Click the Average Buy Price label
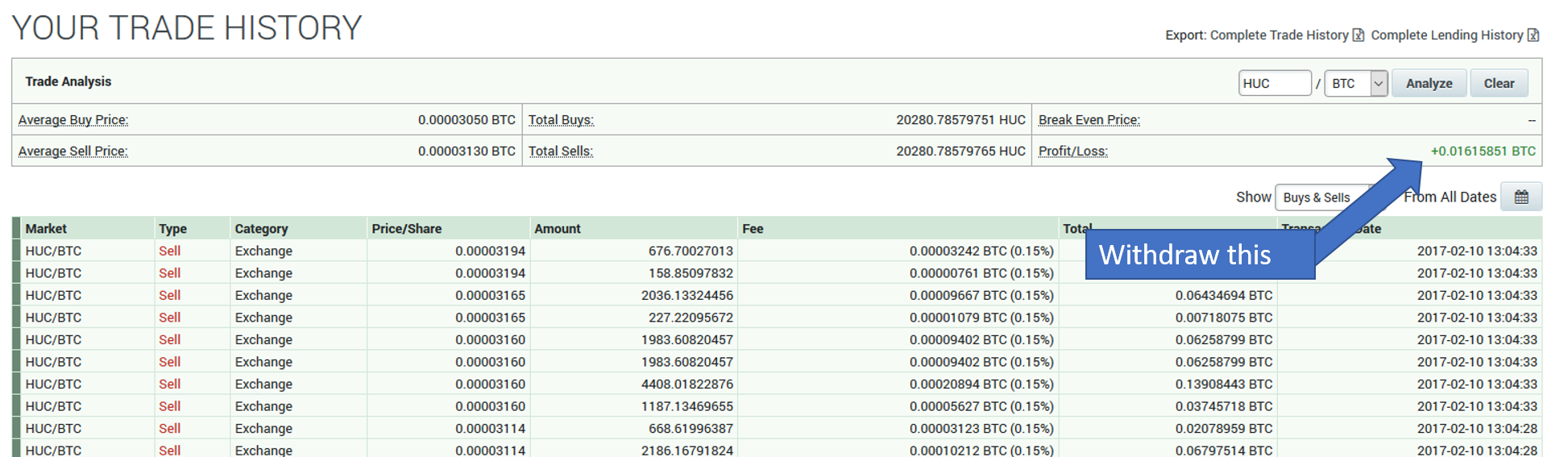1568x457 pixels. coord(73,119)
